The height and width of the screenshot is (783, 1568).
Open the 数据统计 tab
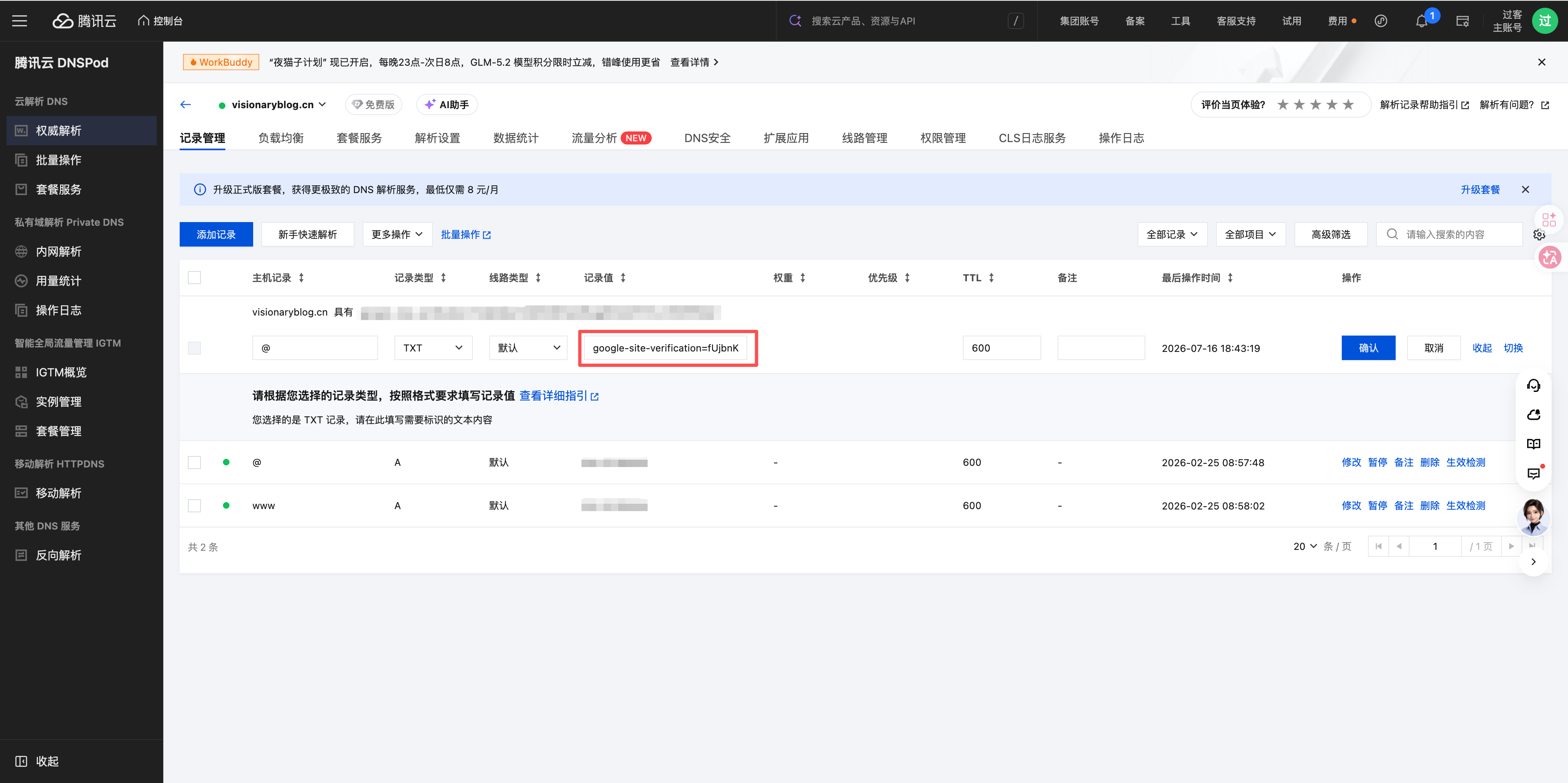(x=516, y=138)
